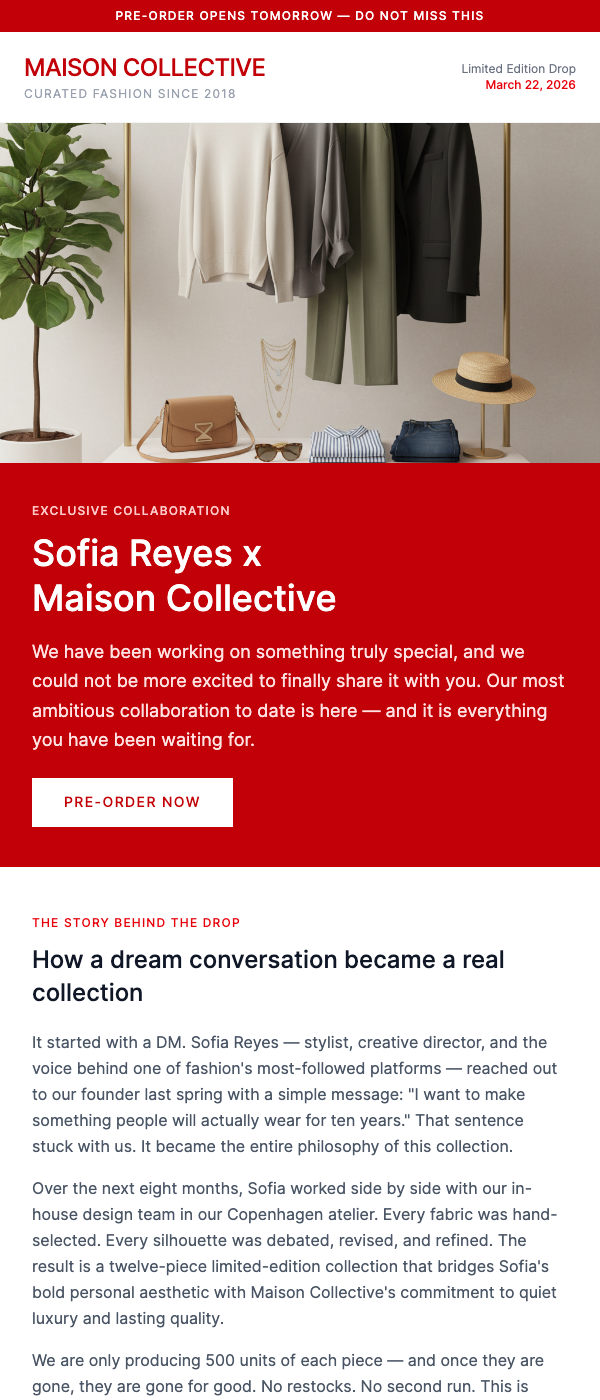Click the red pre-order announcement banner
The height and width of the screenshot is (1400, 600).
tap(300, 16)
